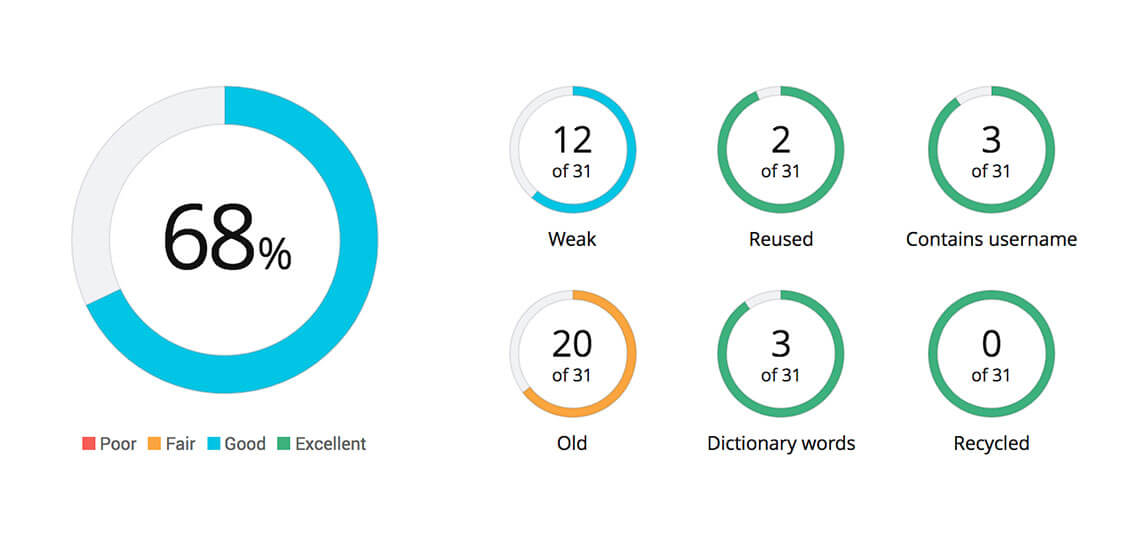The image size is (1142, 550).
Task: Click the orange Fair legend swatch
Action: (x=155, y=444)
